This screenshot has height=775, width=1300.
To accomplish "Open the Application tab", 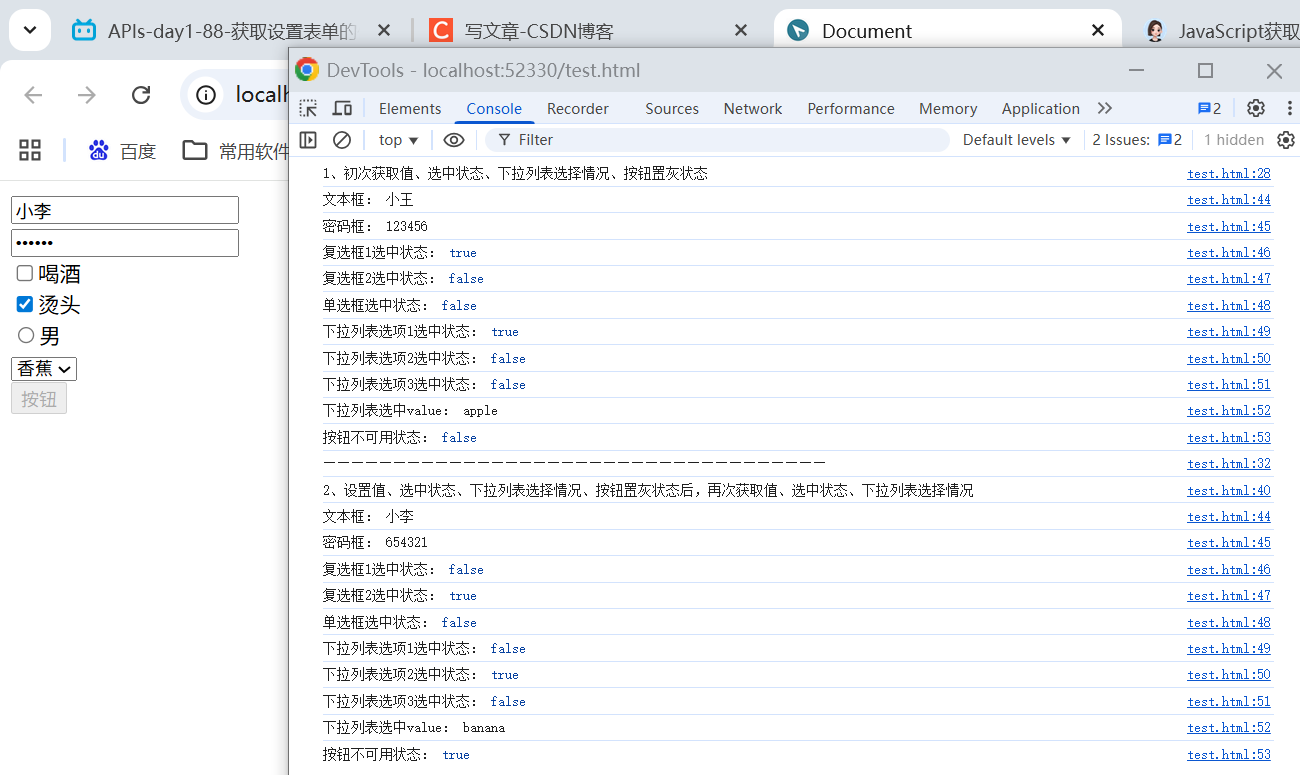I will [1041, 109].
